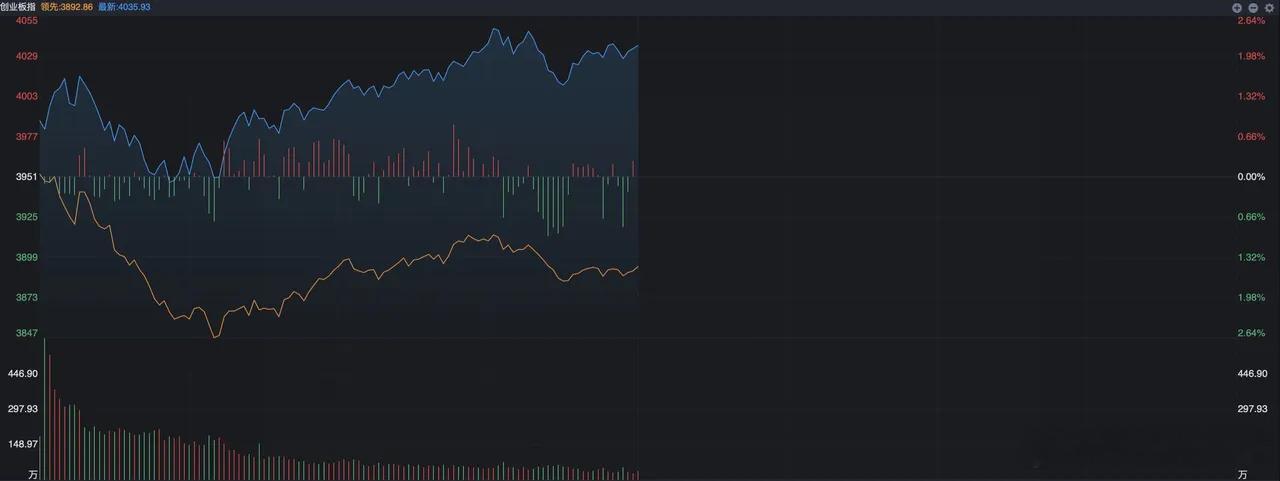This screenshot has height=481, width=1280.
Task: Click the 0.00% axis label
Action: tap(1251, 177)
